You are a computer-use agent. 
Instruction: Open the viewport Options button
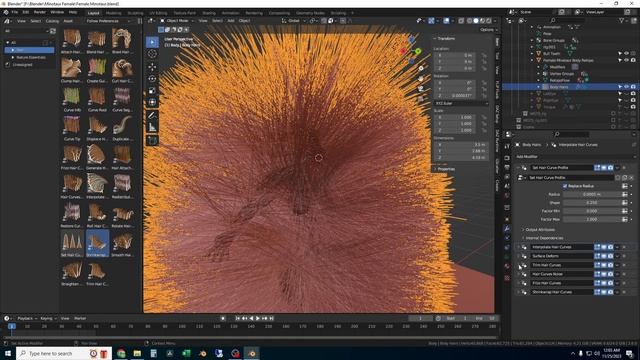coord(488,30)
